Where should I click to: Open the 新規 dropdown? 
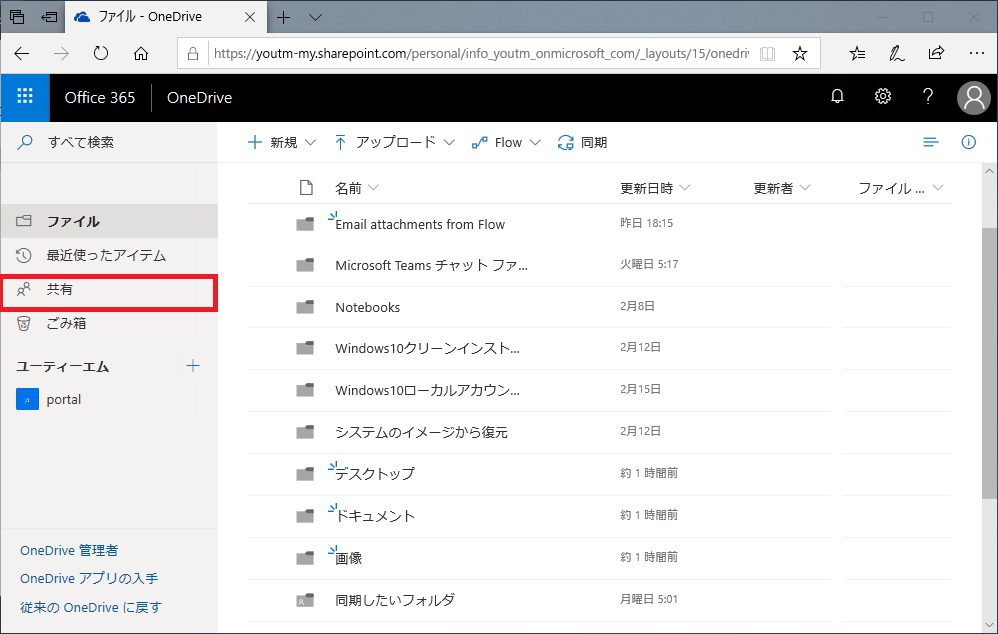coord(281,143)
